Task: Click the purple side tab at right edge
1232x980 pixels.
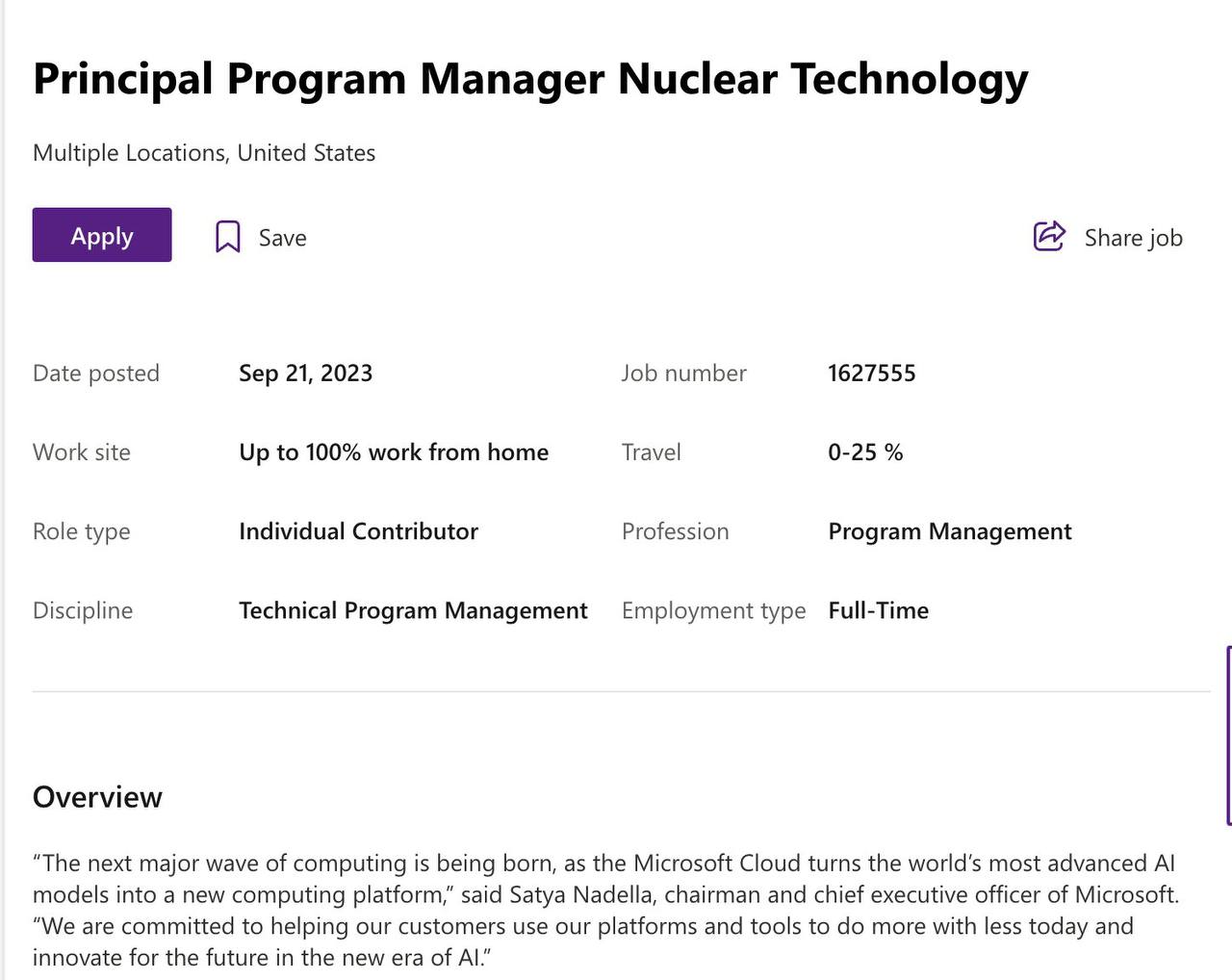Action: pos(1229,735)
